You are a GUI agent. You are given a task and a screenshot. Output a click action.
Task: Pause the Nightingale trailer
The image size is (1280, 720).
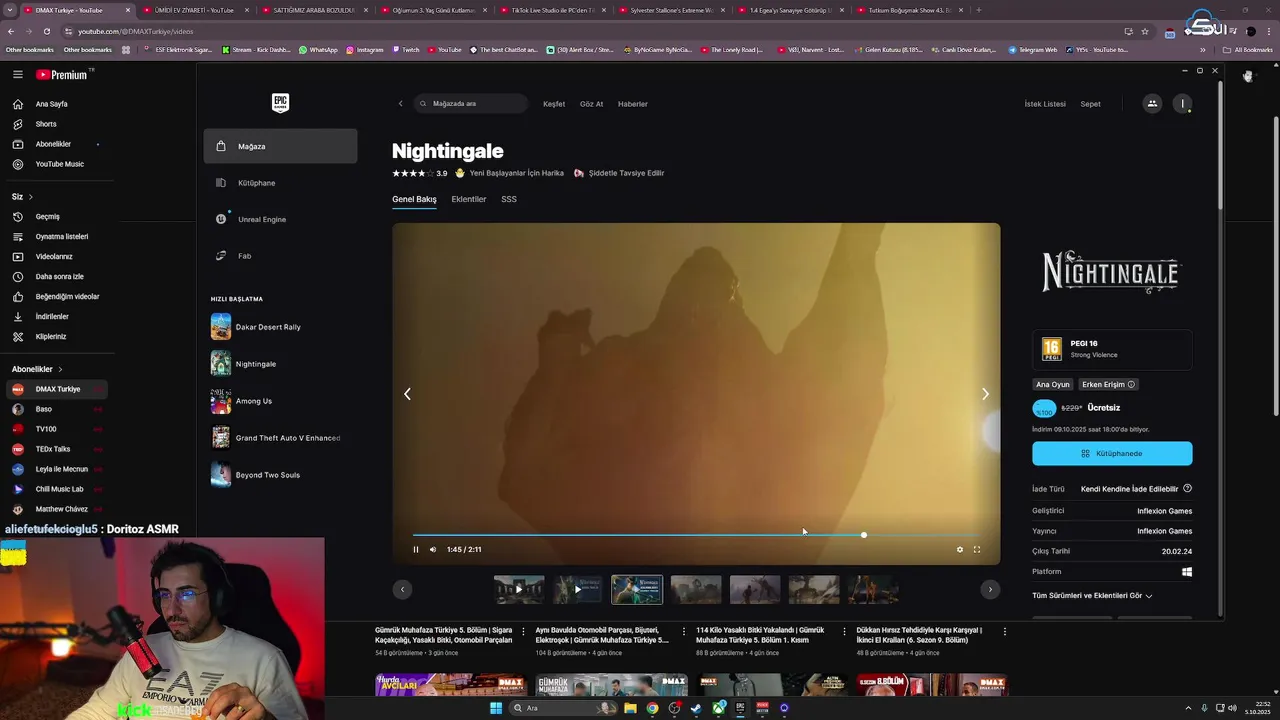(416, 549)
